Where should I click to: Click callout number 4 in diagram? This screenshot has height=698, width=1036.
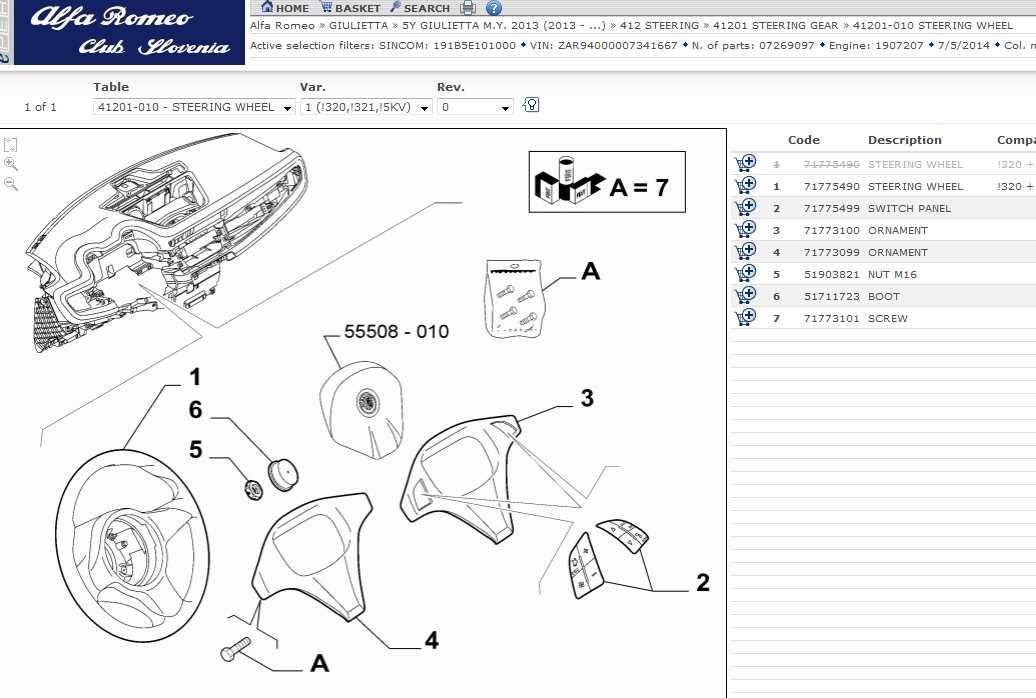[x=431, y=640]
